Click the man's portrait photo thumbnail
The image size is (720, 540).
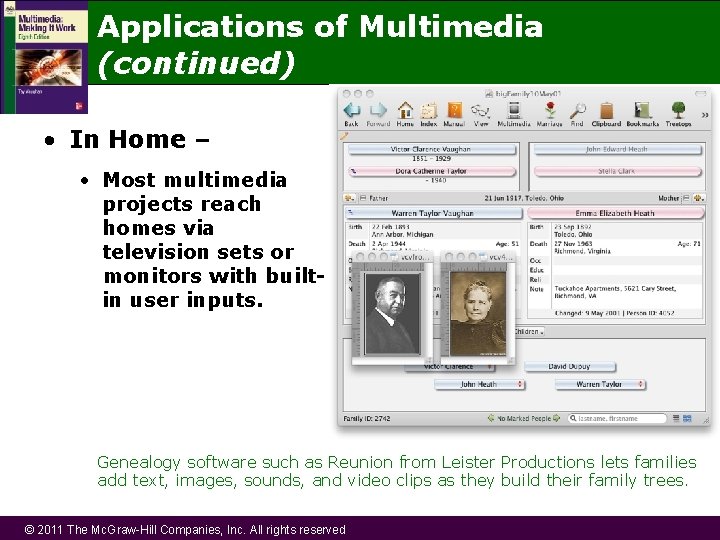tap(393, 314)
